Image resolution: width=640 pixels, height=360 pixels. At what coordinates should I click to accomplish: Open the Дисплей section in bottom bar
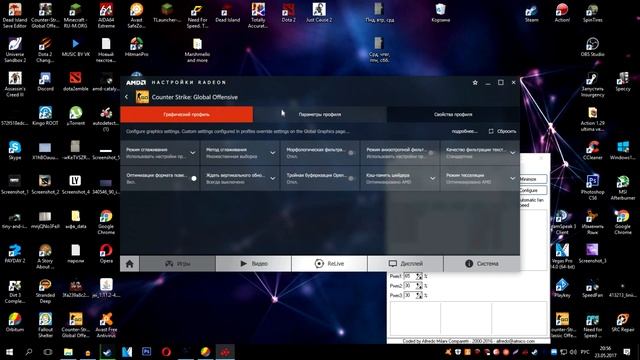point(405,264)
